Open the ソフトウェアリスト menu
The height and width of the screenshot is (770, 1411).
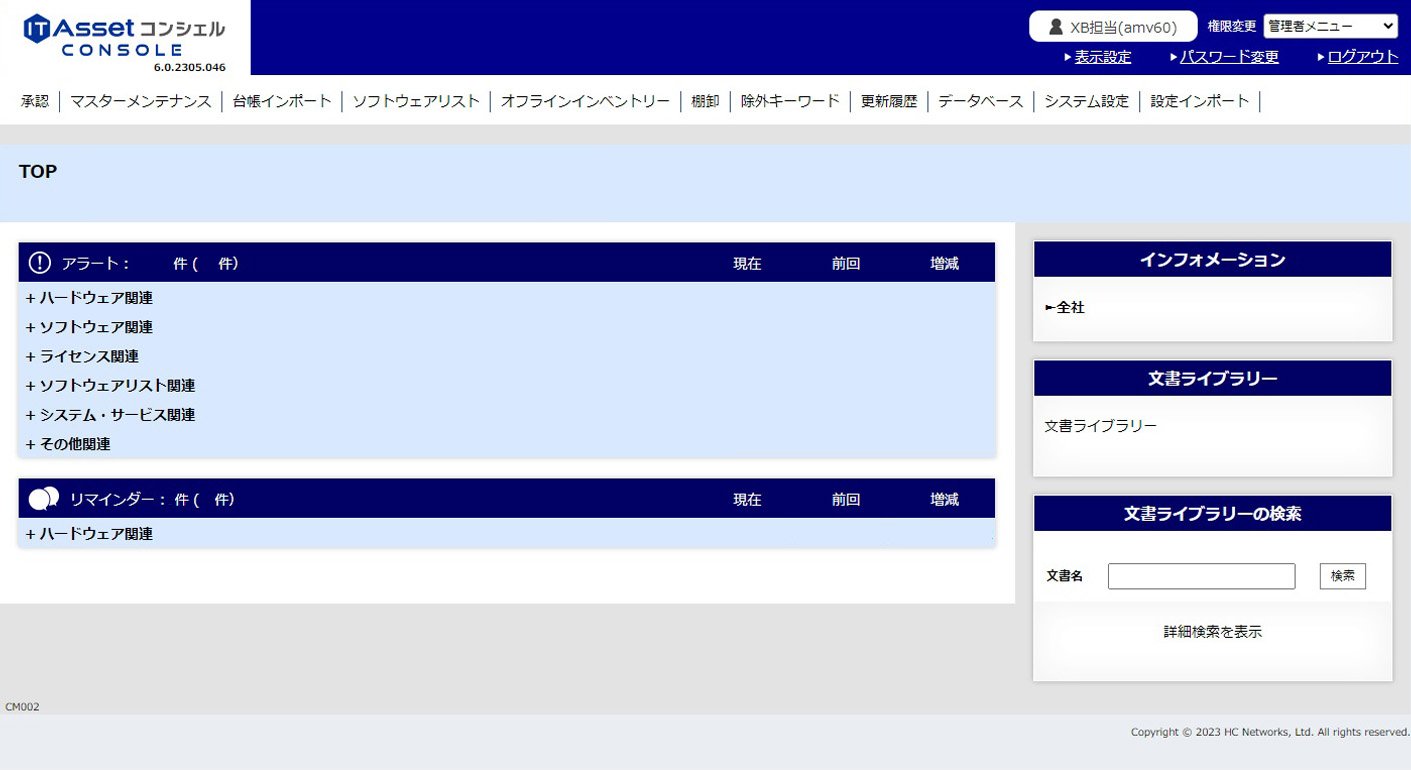point(416,101)
